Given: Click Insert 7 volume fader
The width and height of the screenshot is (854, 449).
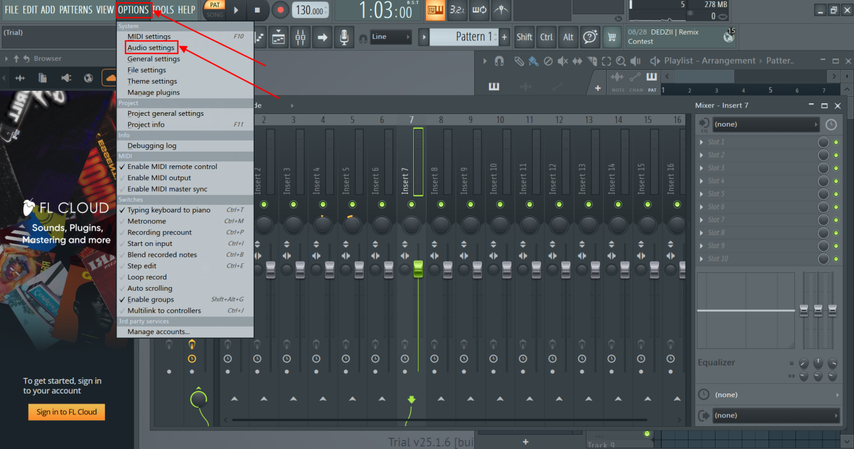Looking at the screenshot, I should tap(418, 269).
